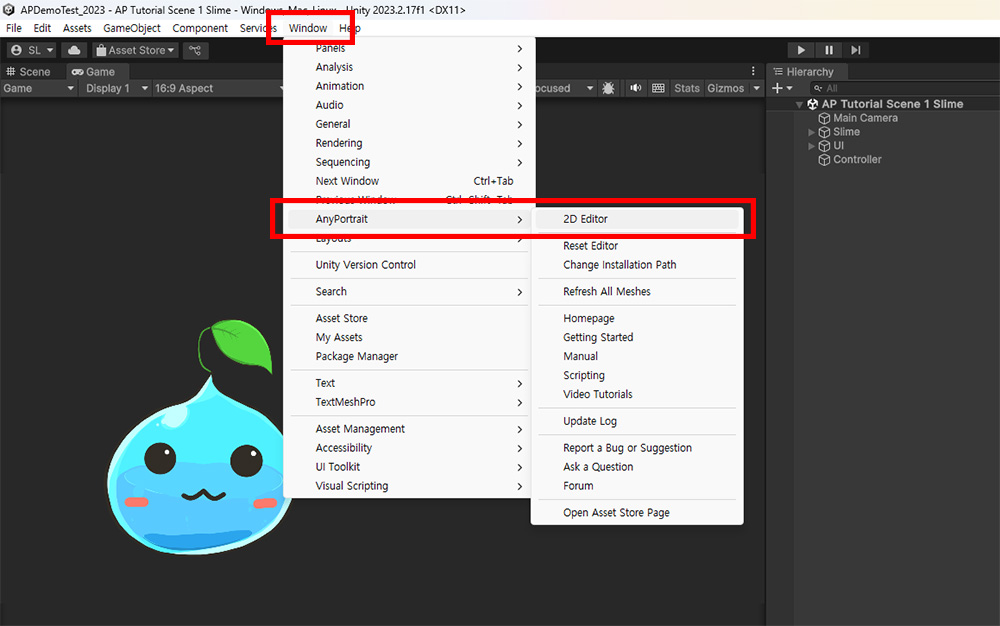Toggle the keyboard shortcuts icon
This screenshot has width=1000, height=626.
(659, 88)
